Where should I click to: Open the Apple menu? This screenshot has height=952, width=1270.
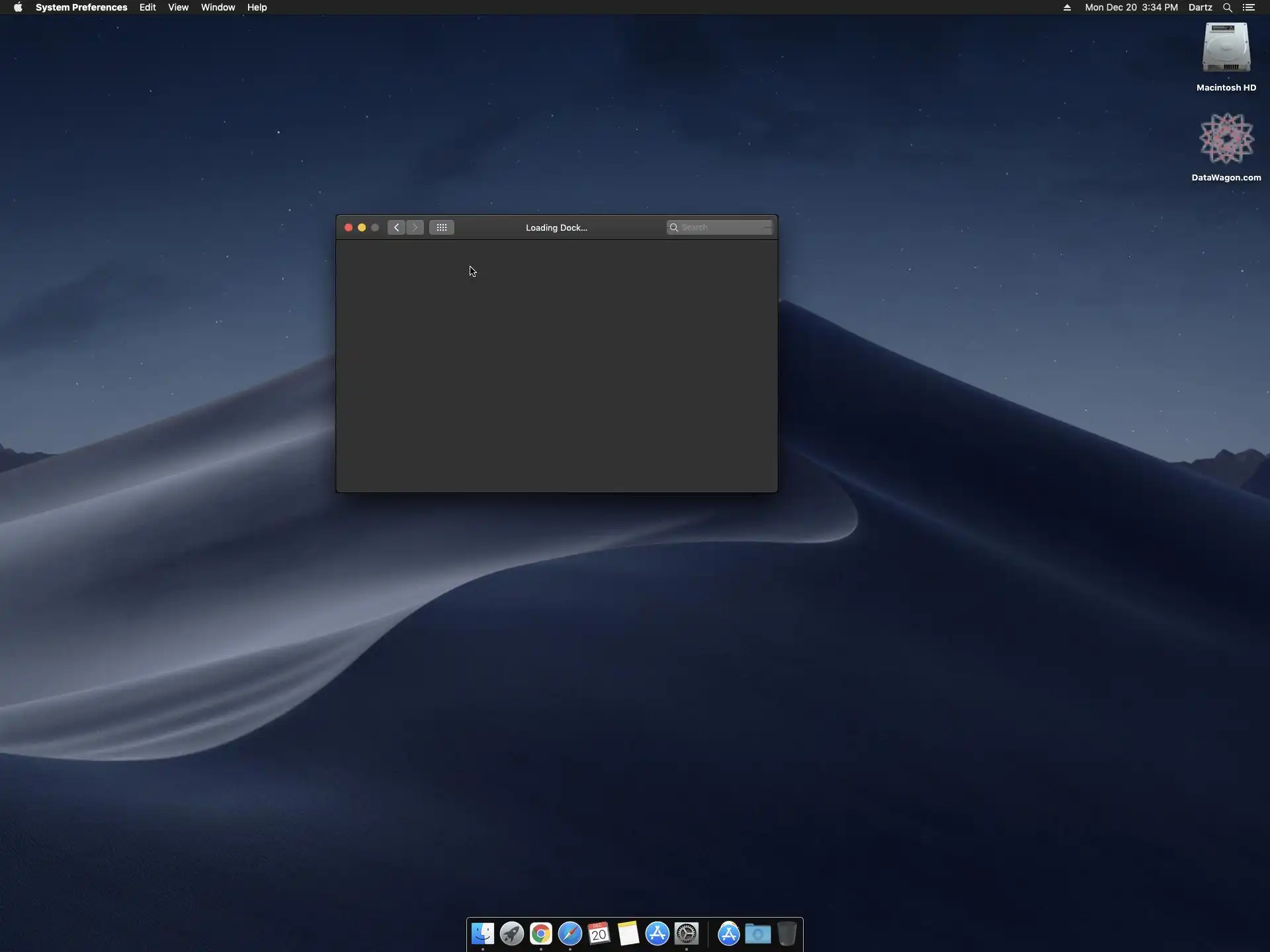click(x=18, y=7)
